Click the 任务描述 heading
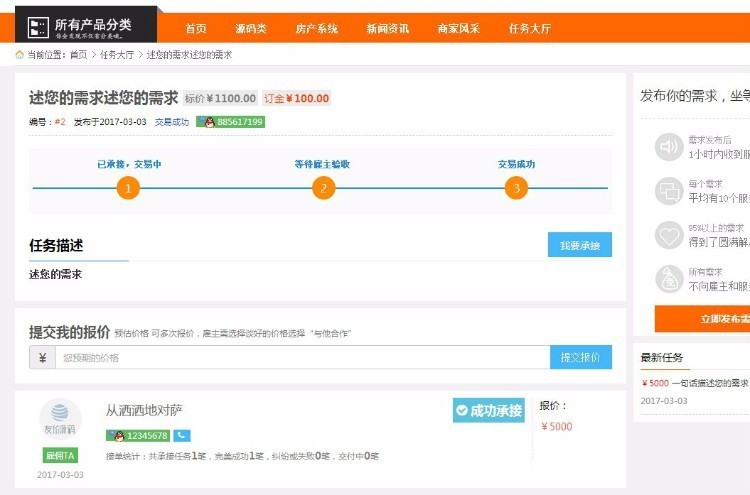This screenshot has width=750, height=495. [56, 245]
